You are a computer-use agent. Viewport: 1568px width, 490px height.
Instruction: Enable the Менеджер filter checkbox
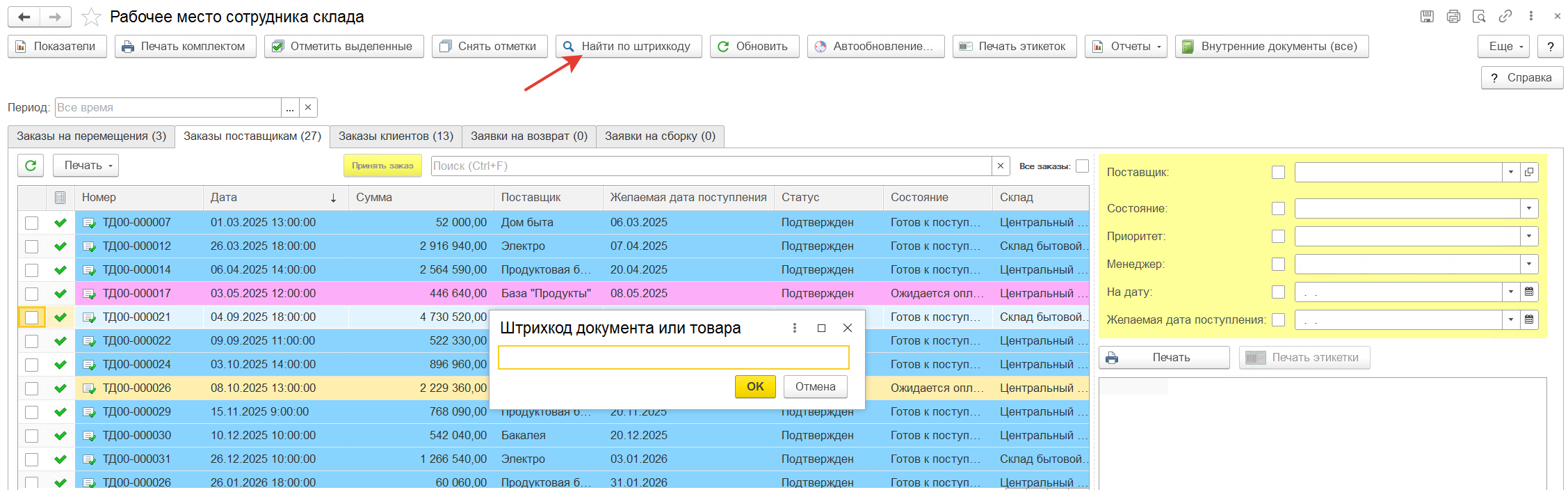click(x=1278, y=264)
